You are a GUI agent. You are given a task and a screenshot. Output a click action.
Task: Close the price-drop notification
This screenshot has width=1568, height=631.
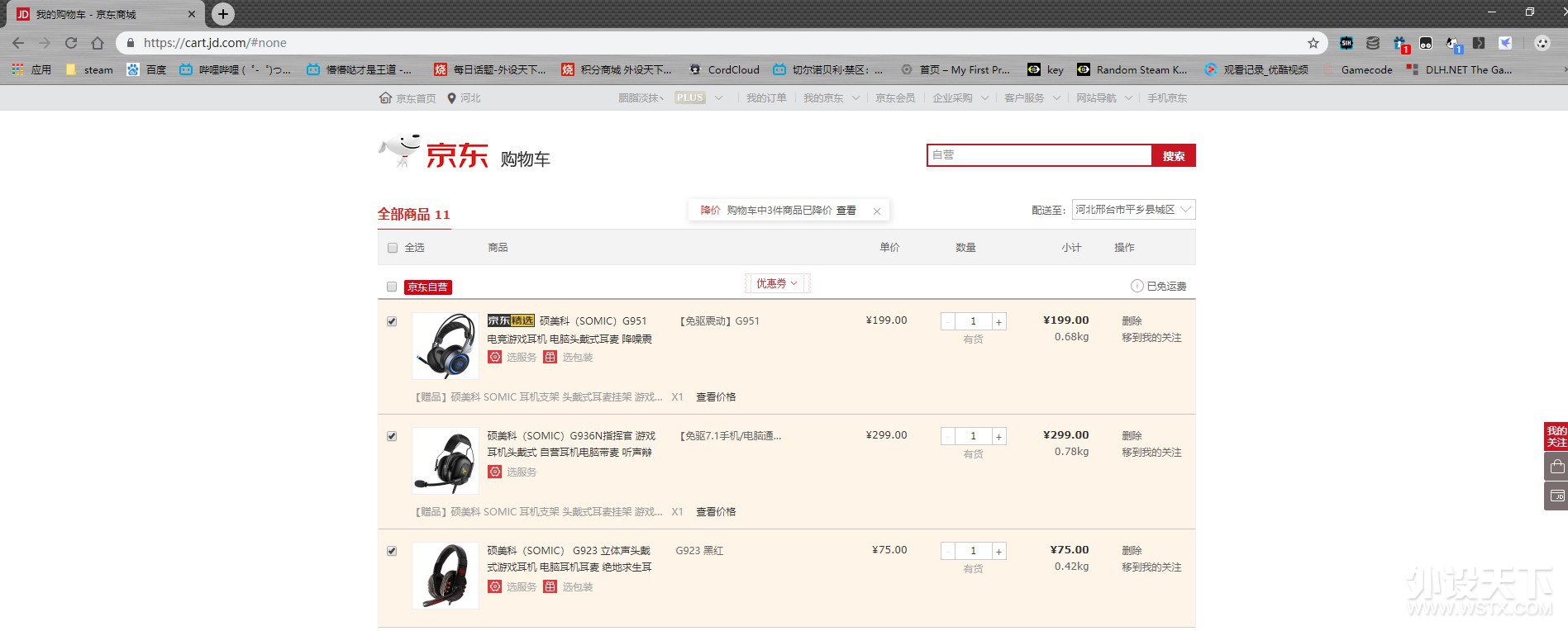point(877,211)
